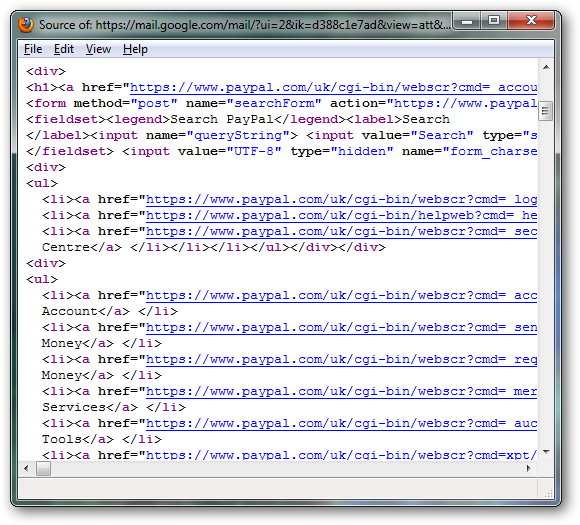Screen dimensions: 580x525
Task: Open the Edit menu
Action: [64, 49]
